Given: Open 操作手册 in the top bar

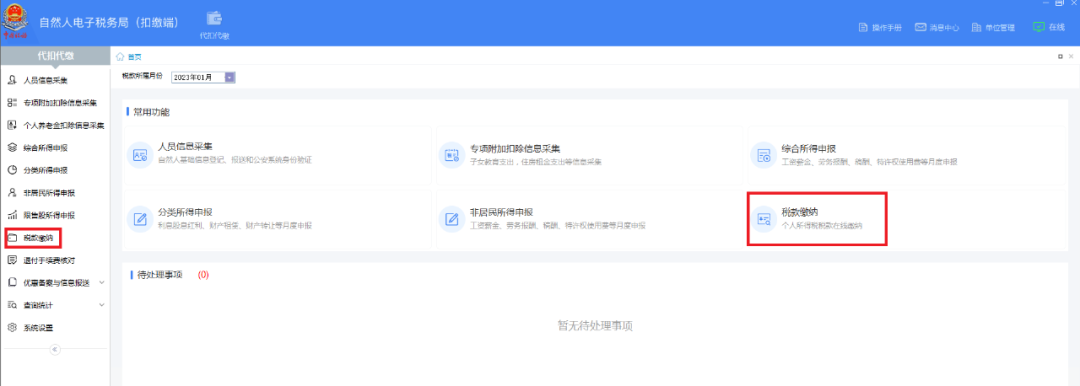Looking at the screenshot, I should click(880, 28).
